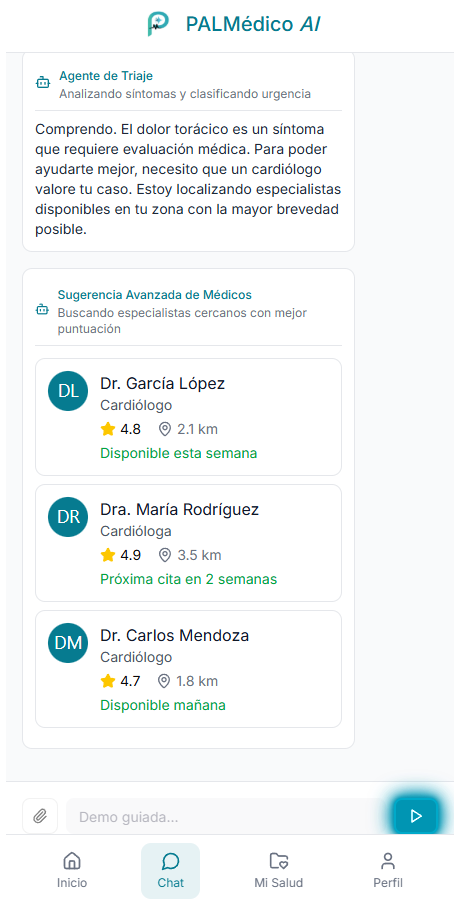Click the paperclip attachment icon
Image resolution: width=467 pixels, height=901 pixels.
[40, 816]
